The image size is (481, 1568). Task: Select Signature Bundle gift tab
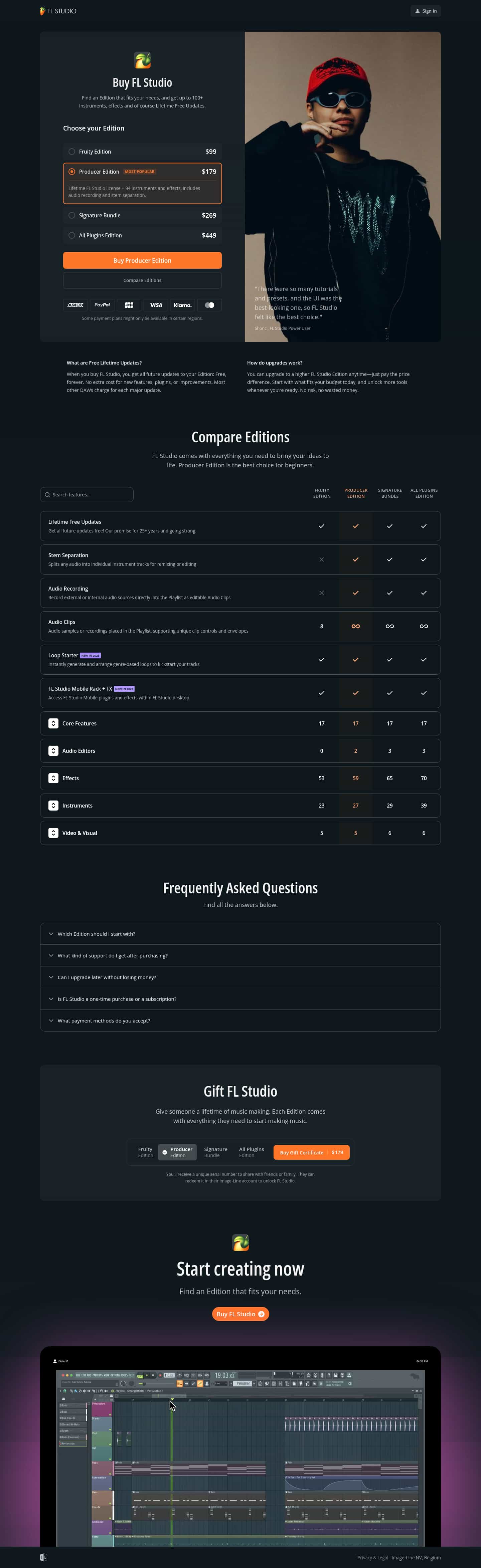tap(215, 1152)
